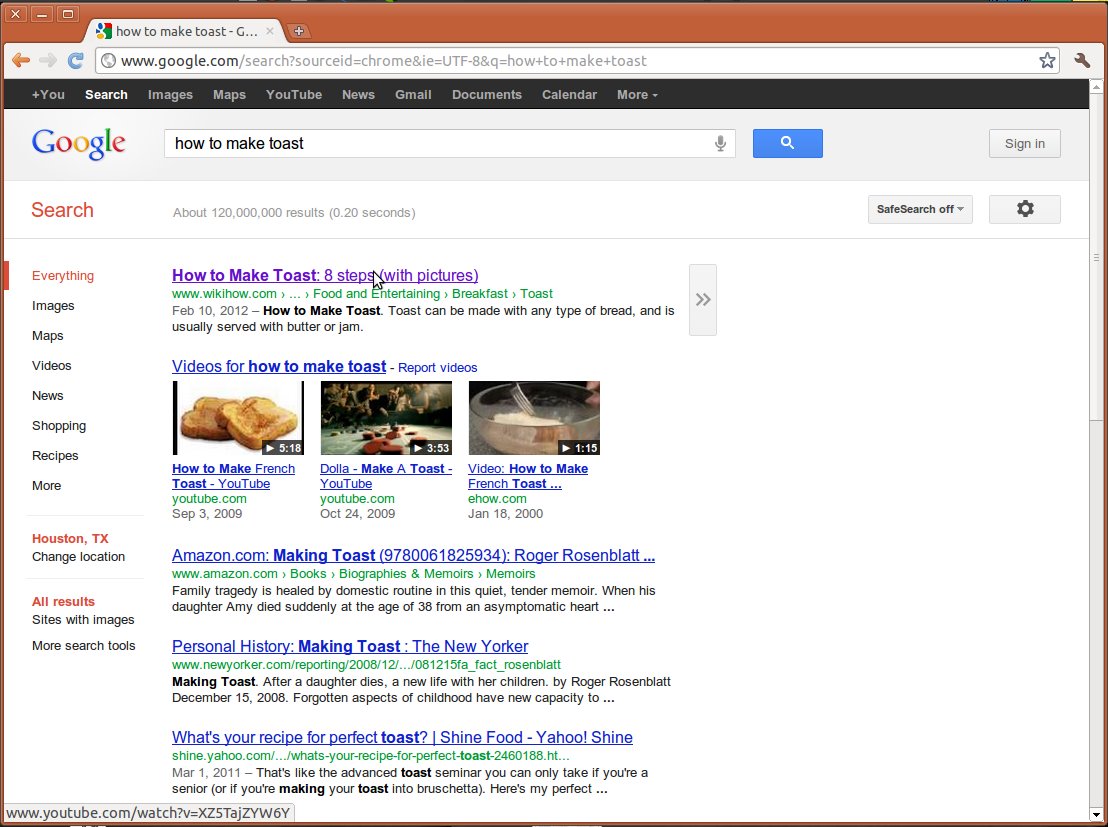
Task: Open the SafeSearch off dropdown
Action: (x=920, y=209)
